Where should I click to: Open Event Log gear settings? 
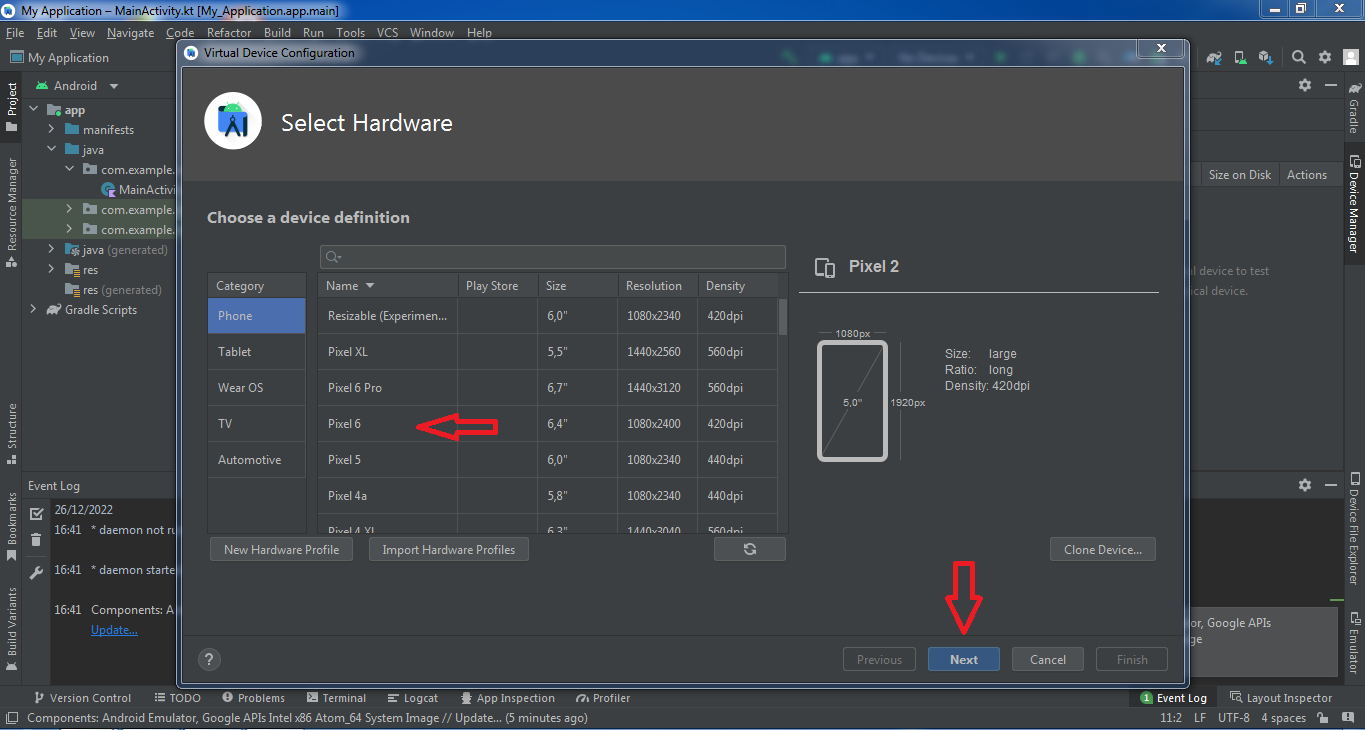(x=1305, y=485)
